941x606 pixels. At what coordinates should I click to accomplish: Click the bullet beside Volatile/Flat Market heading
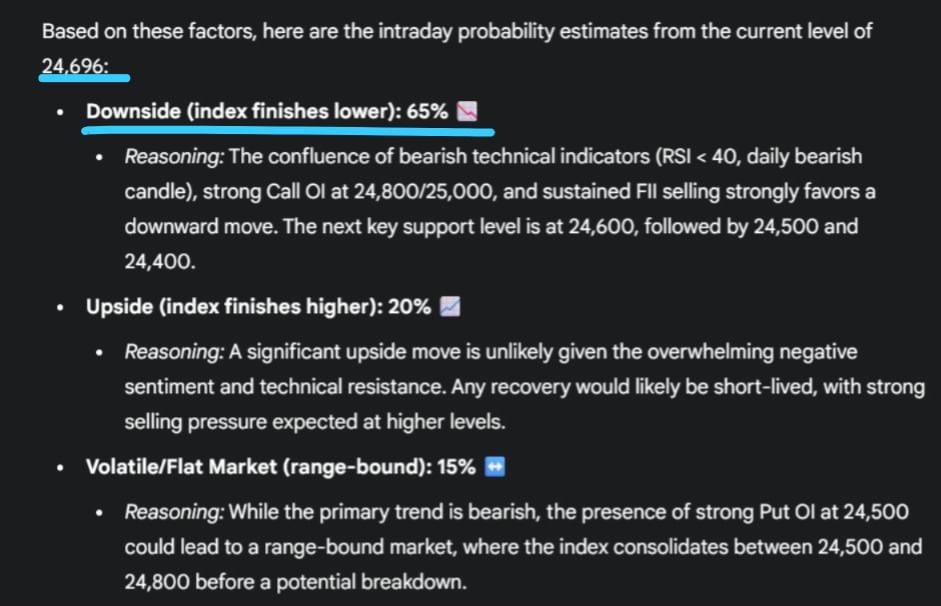click(63, 468)
